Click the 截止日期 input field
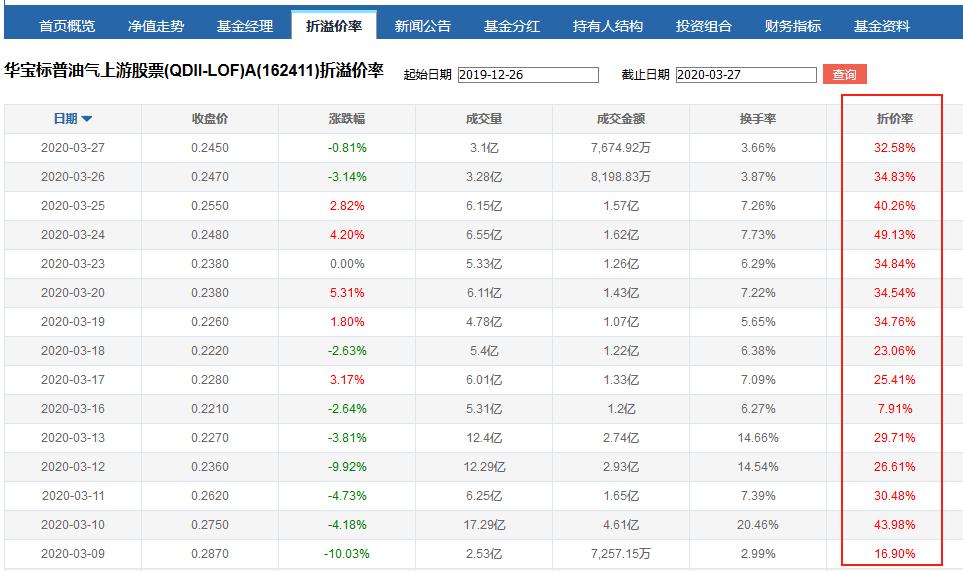963x571 pixels. [x=746, y=75]
